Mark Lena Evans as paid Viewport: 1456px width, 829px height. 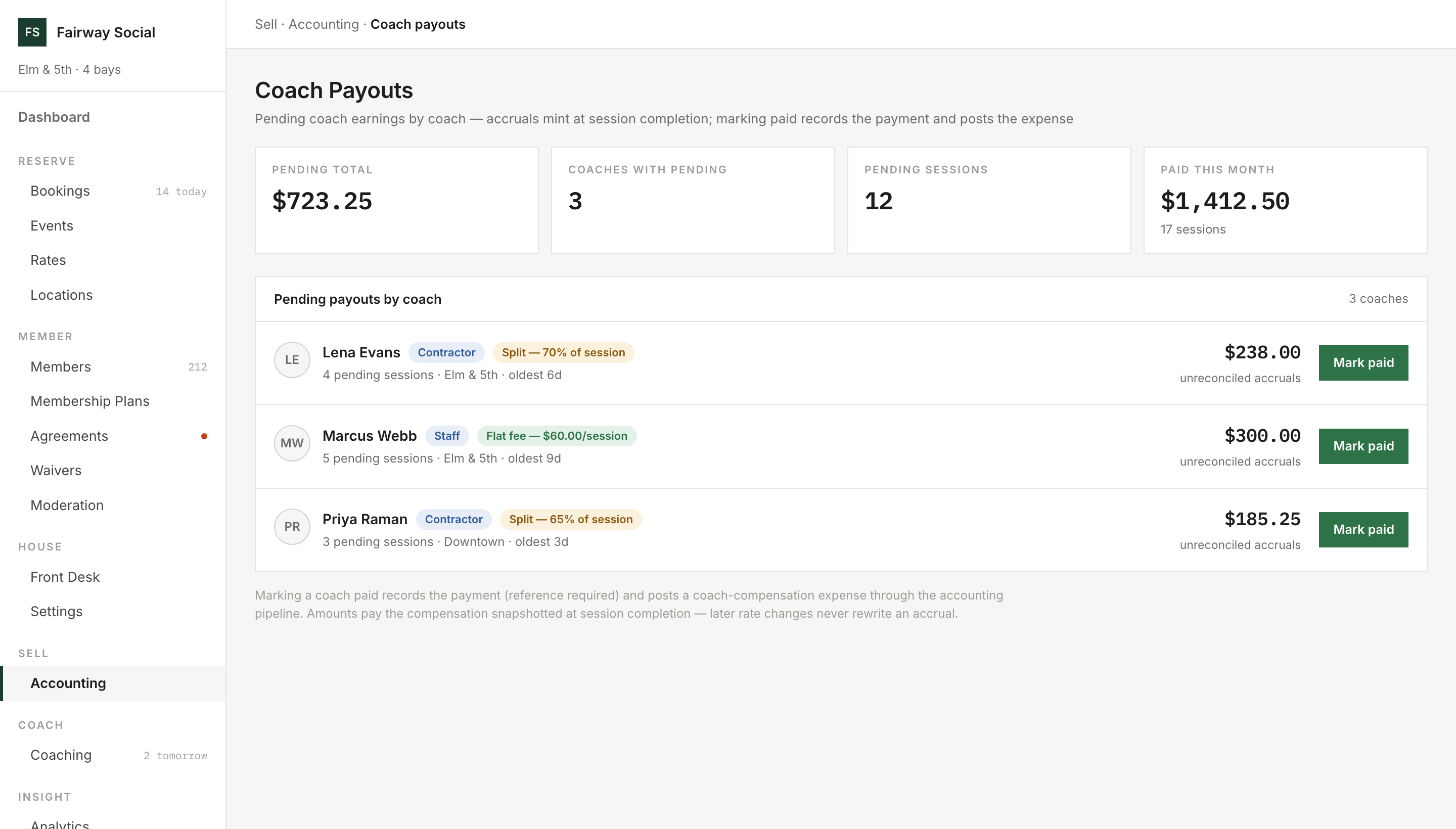(x=1363, y=363)
